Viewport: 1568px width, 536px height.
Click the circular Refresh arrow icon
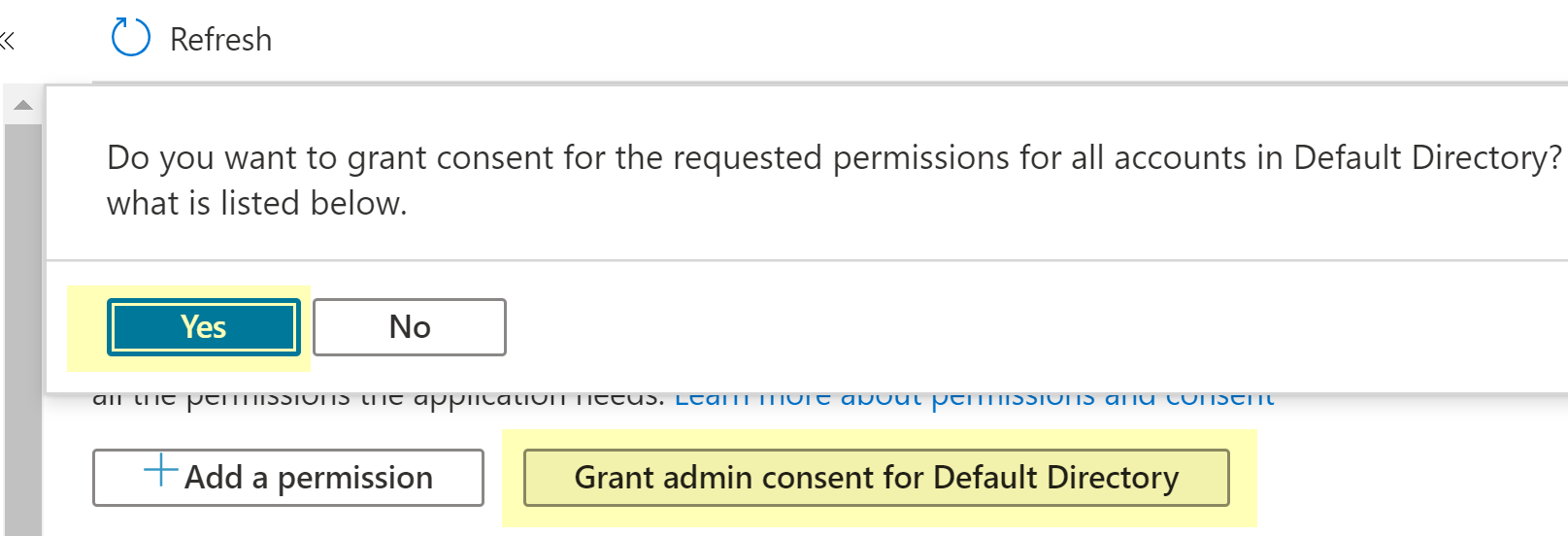[x=130, y=38]
